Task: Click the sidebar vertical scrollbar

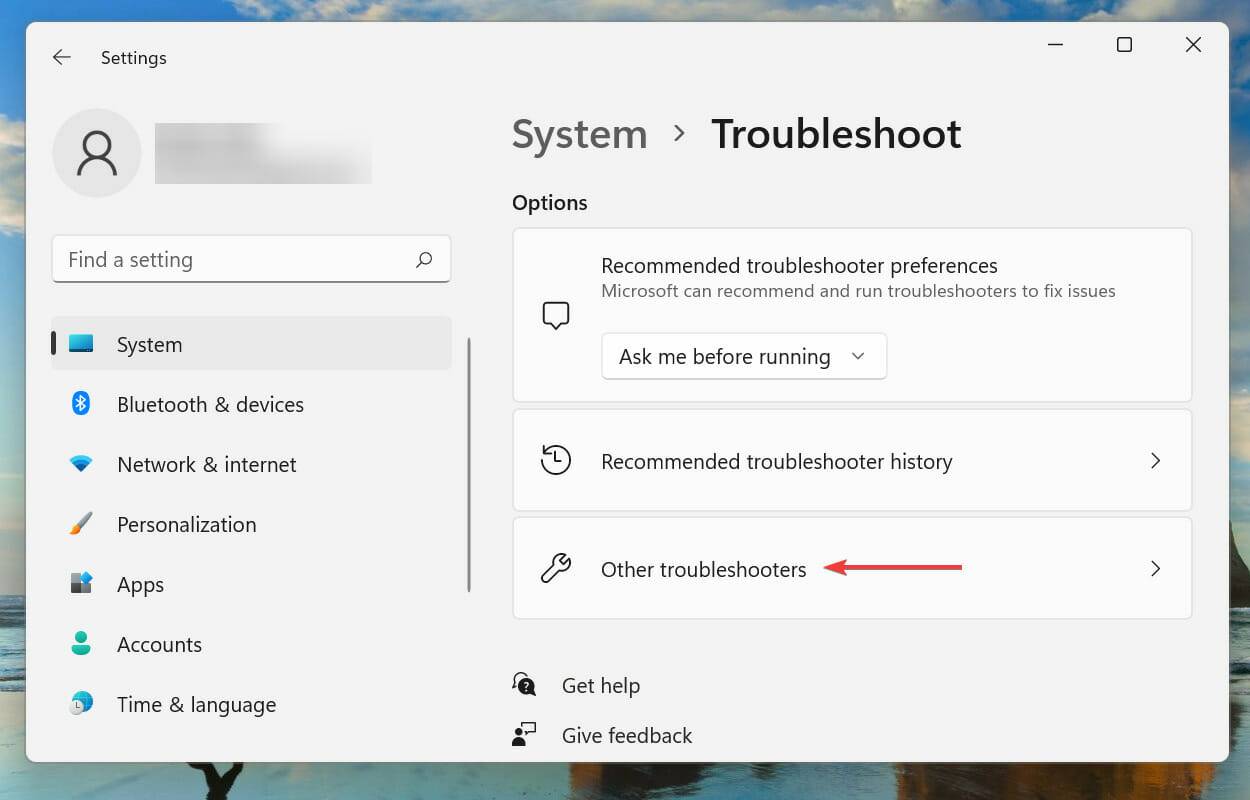Action: (x=468, y=465)
